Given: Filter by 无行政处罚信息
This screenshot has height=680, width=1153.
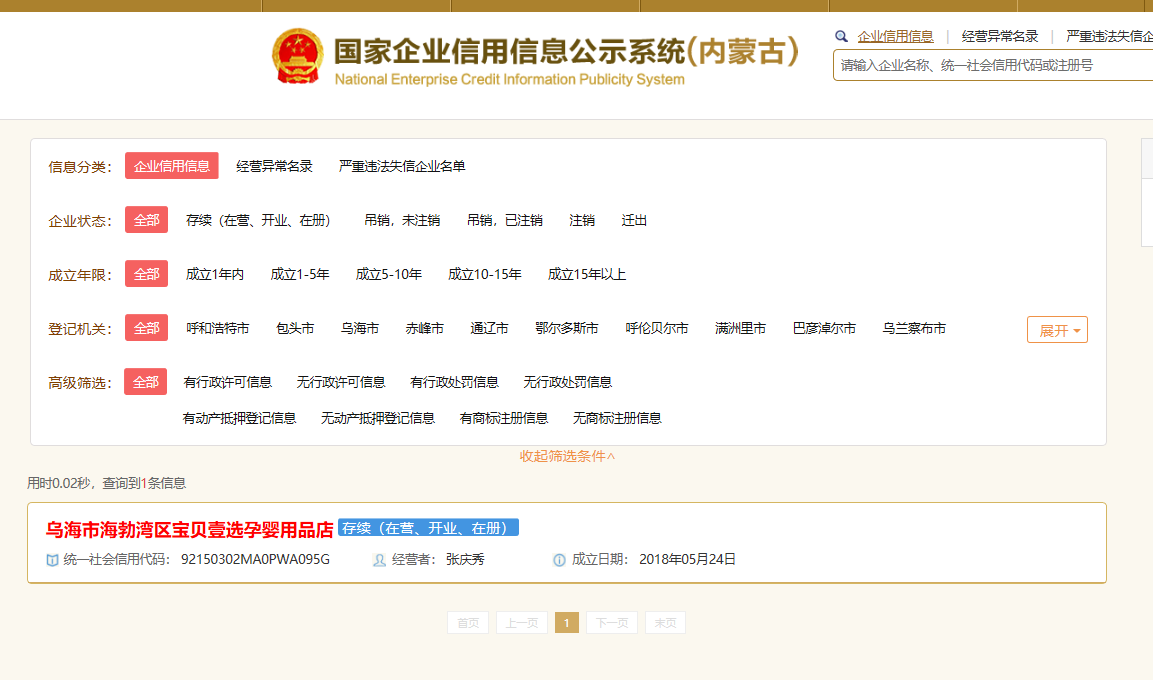Looking at the screenshot, I should 568,382.
